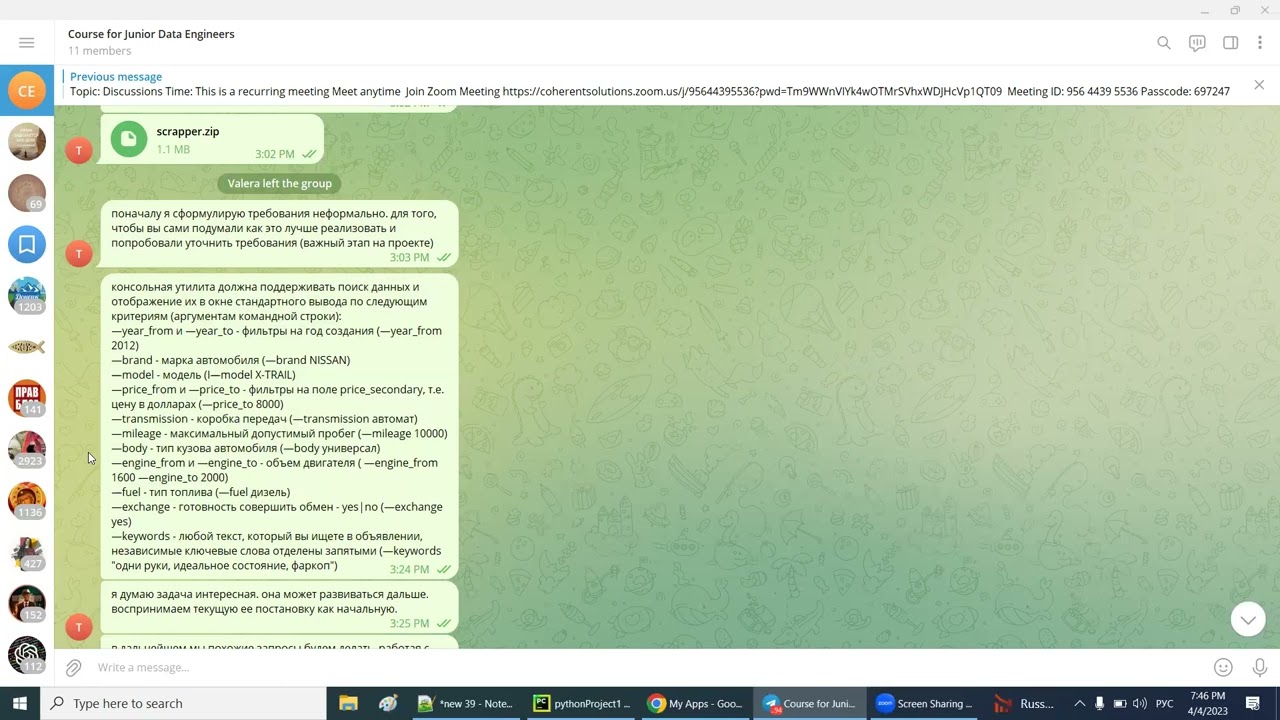Download the scrapper.zip file icon
Screen dimensions: 1280x720
(x=129, y=139)
